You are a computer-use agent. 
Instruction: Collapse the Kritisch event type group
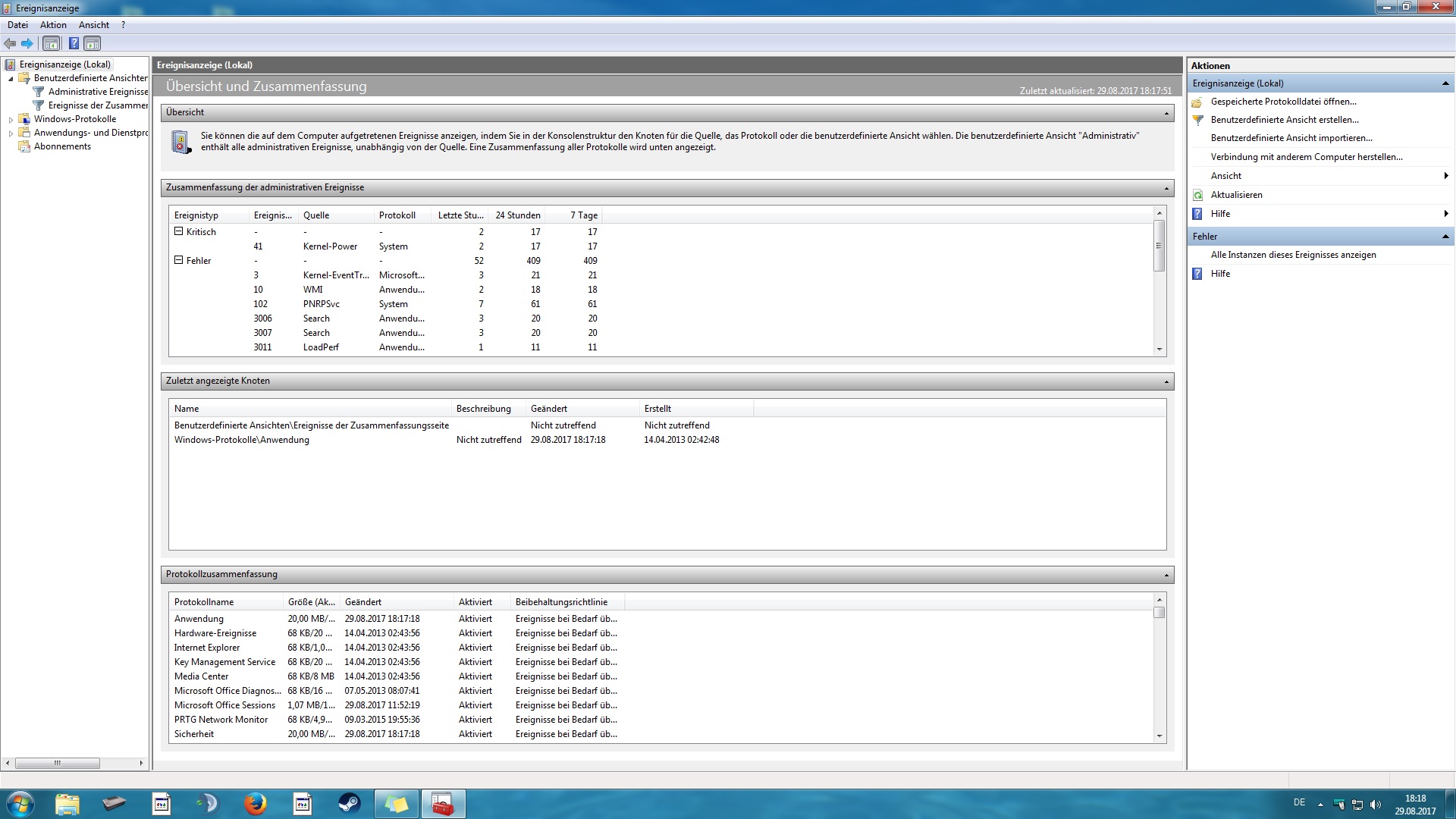(x=179, y=231)
